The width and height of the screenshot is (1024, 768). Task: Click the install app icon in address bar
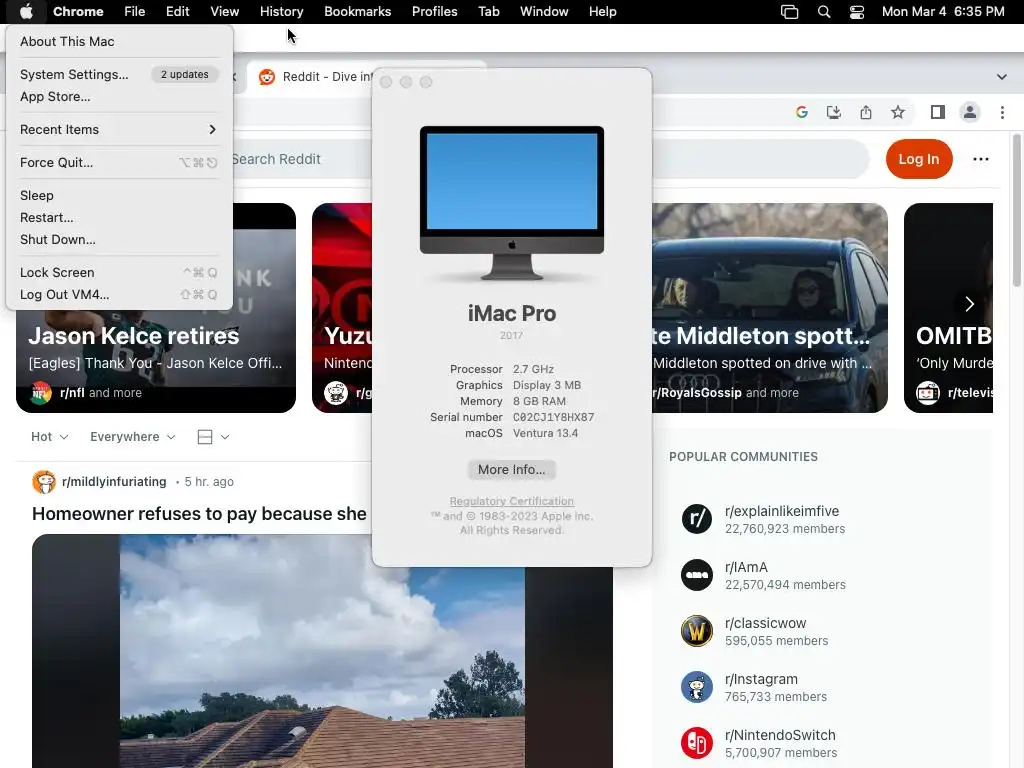pyautogui.click(x=834, y=112)
